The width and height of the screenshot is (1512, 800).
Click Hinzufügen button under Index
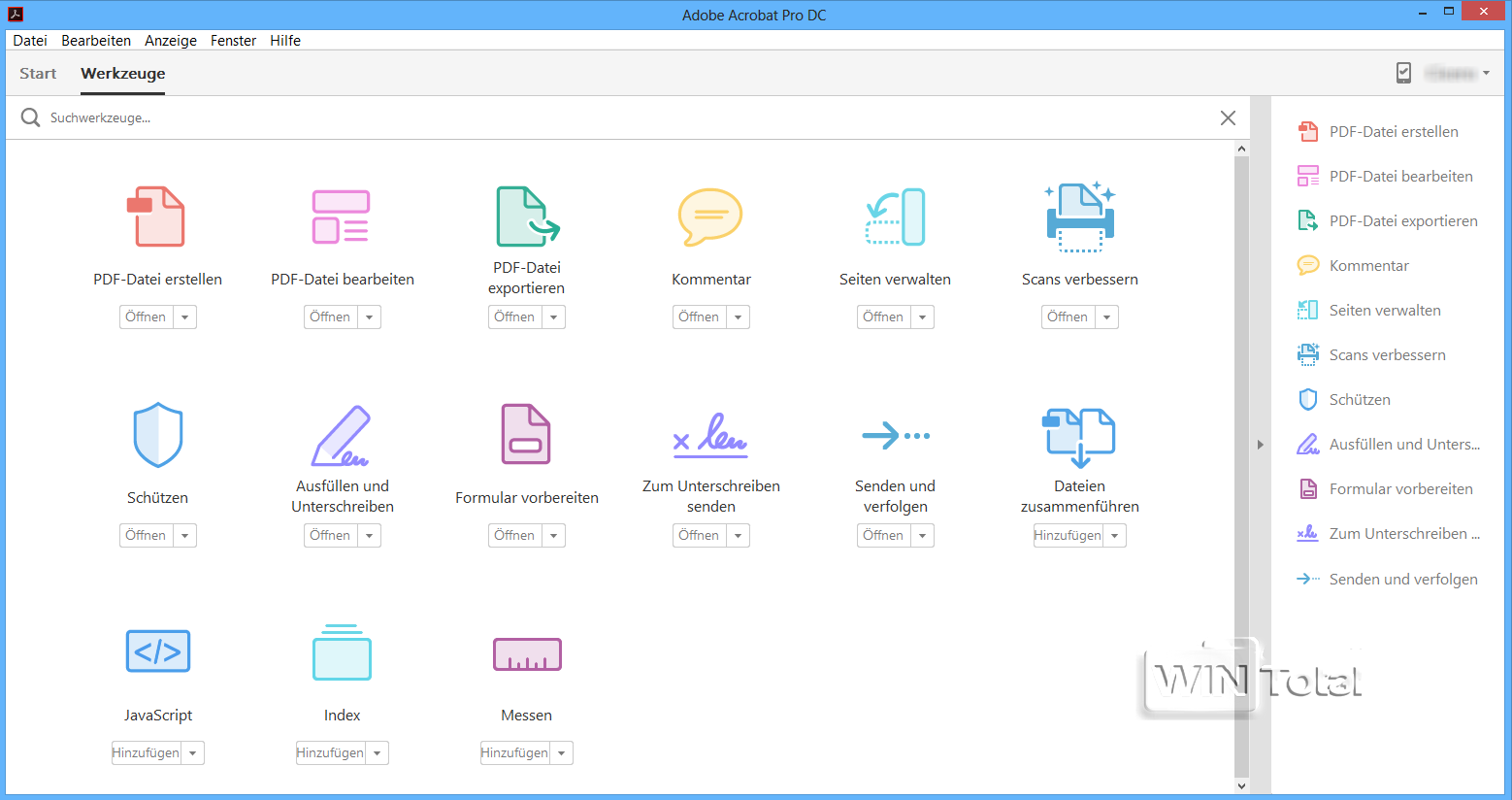pos(330,753)
